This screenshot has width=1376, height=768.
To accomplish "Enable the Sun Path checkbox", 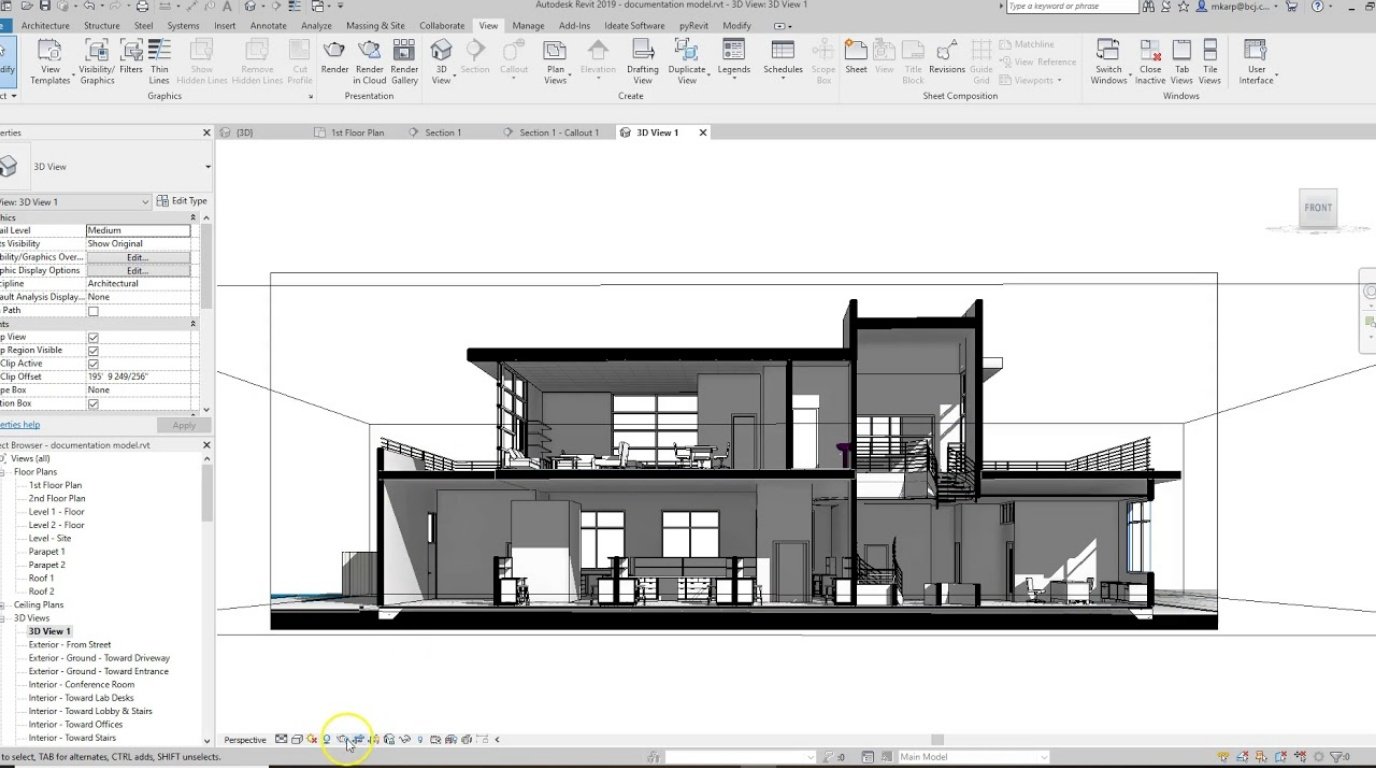I will pos(93,311).
